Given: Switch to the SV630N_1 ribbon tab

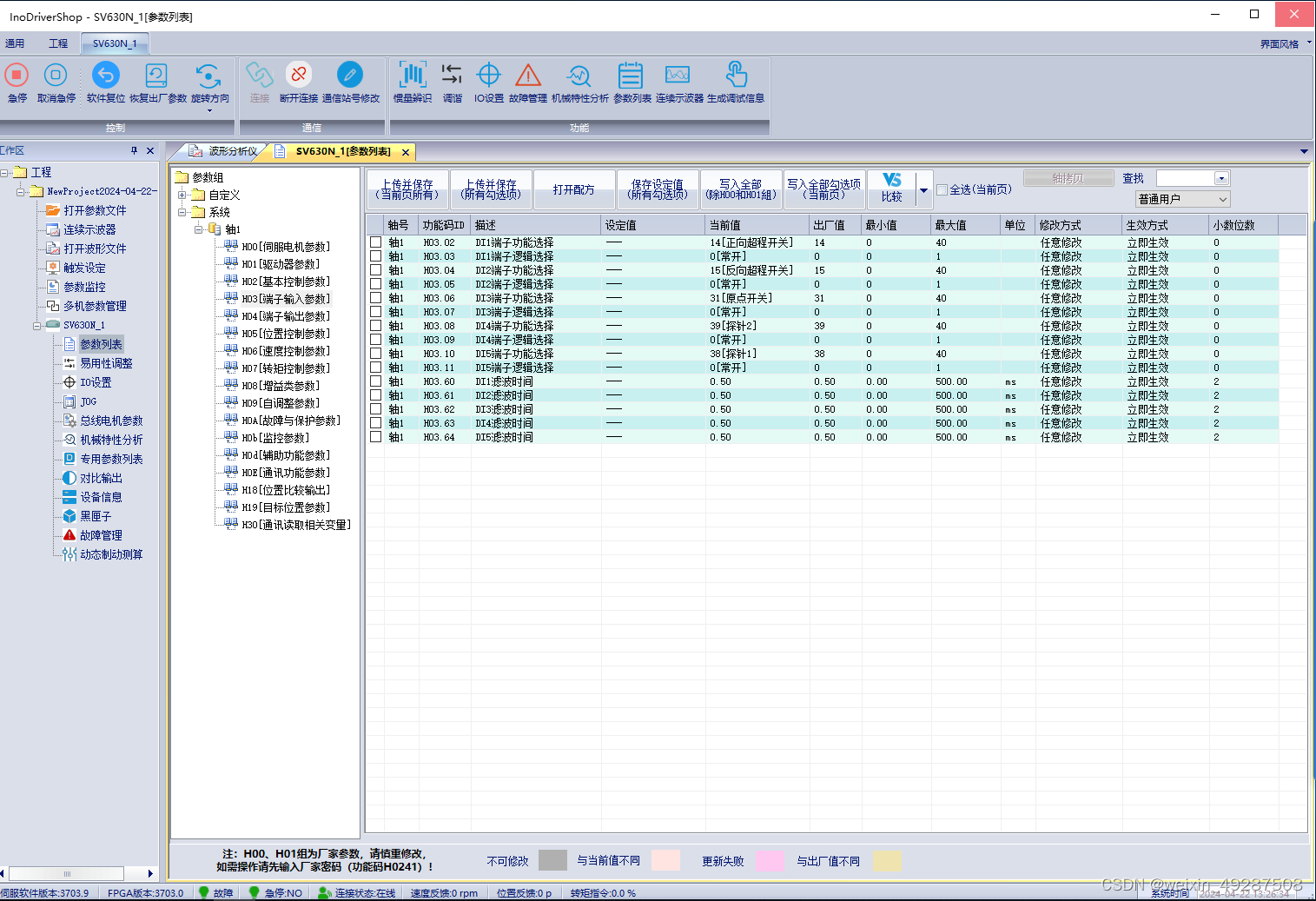Looking at the screenshot, I should click(115, 43).
